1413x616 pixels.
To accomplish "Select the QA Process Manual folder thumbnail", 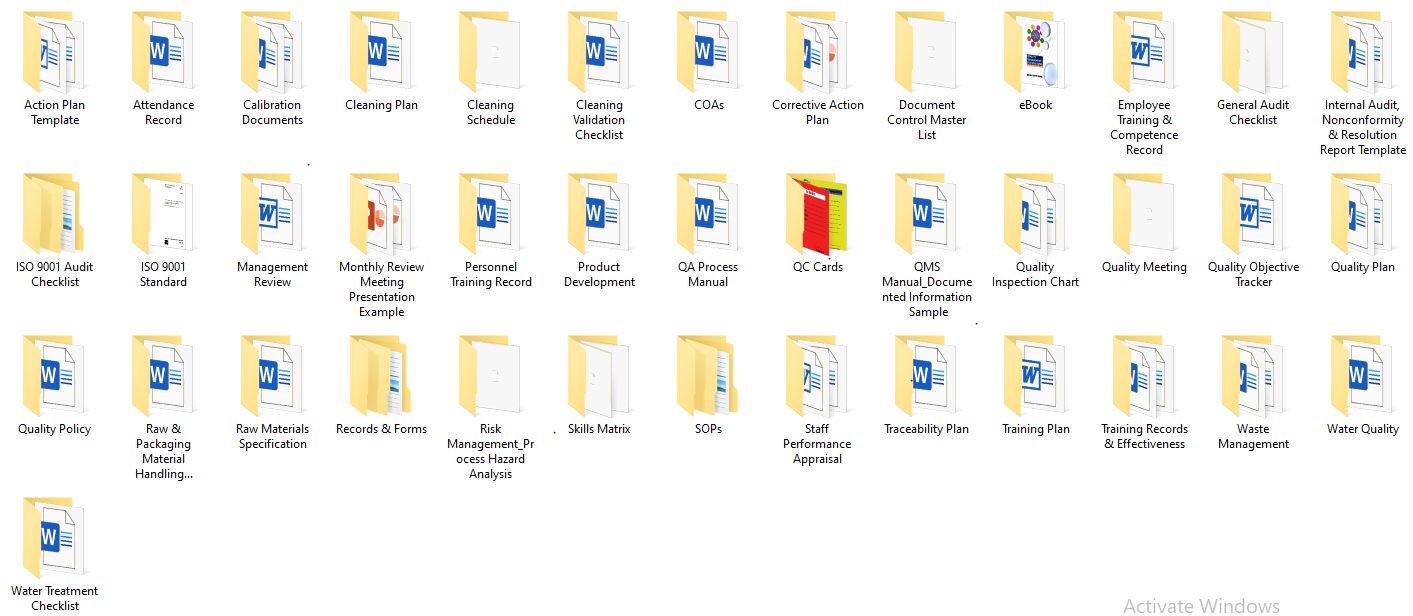I will (x=708, y=215).
